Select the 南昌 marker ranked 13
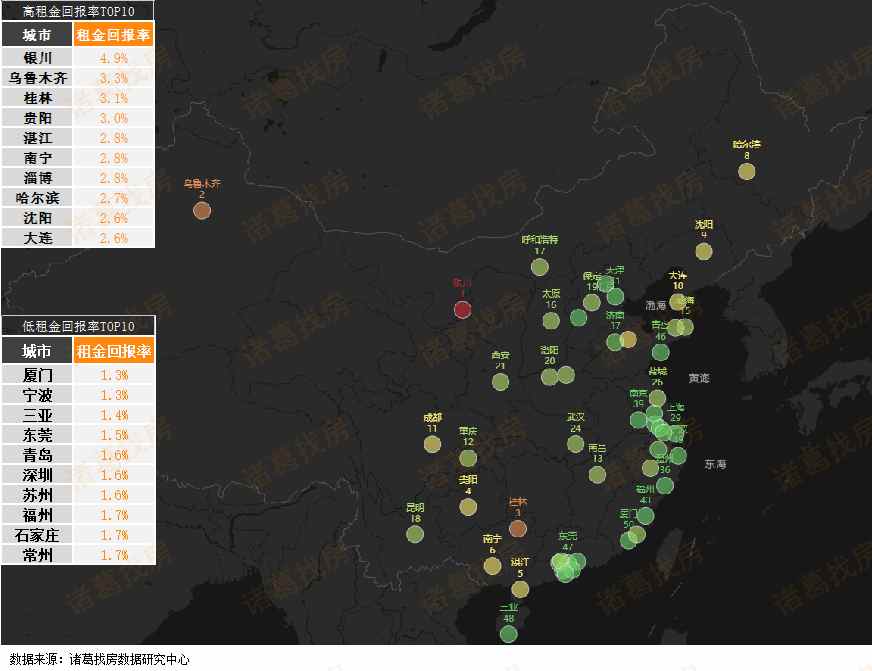 (597, 475)
